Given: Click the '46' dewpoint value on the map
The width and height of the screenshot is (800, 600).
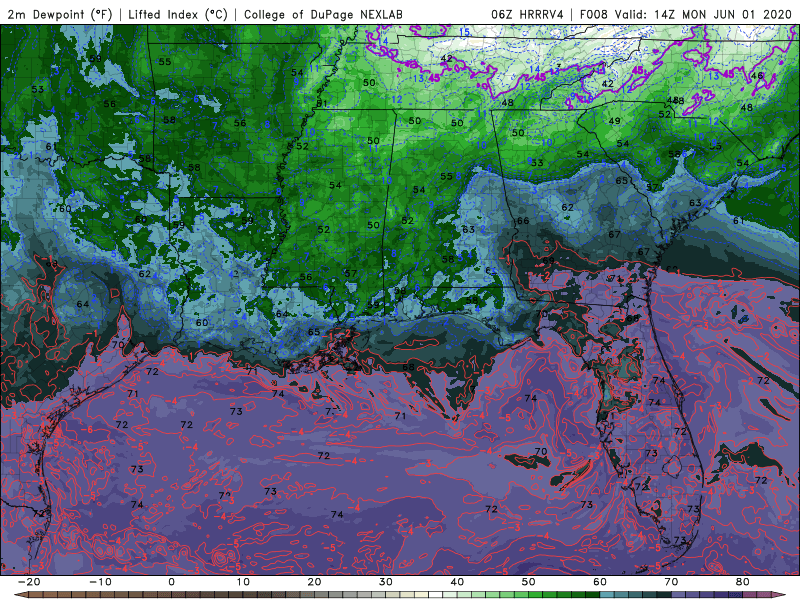Looking at the screenshot, I should [x=758, y=76].
